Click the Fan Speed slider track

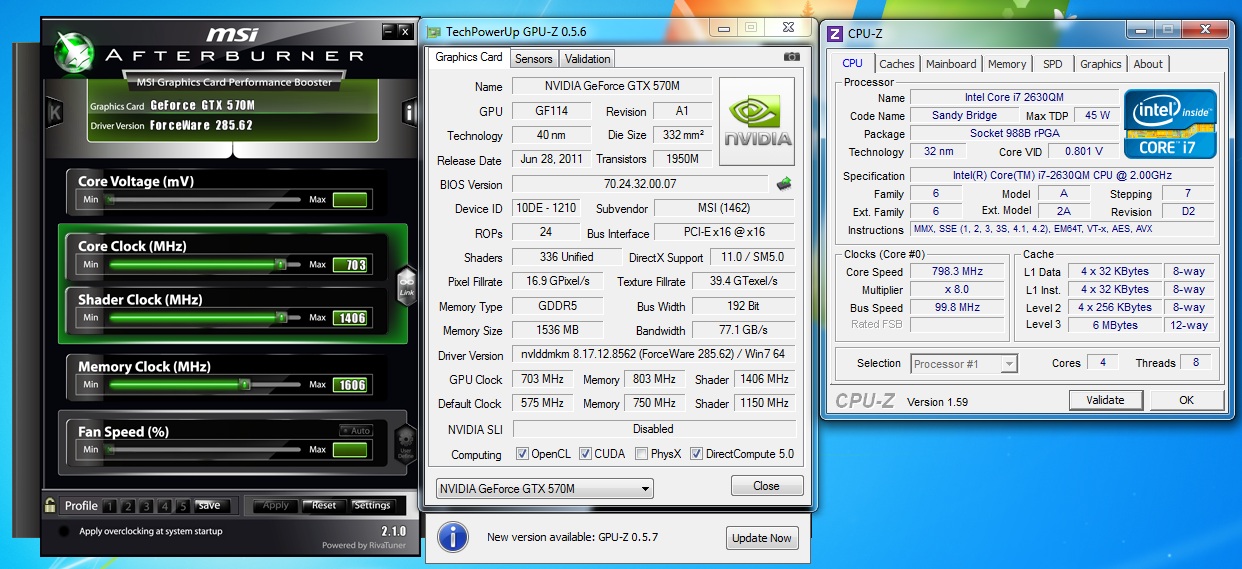[204, 450]
